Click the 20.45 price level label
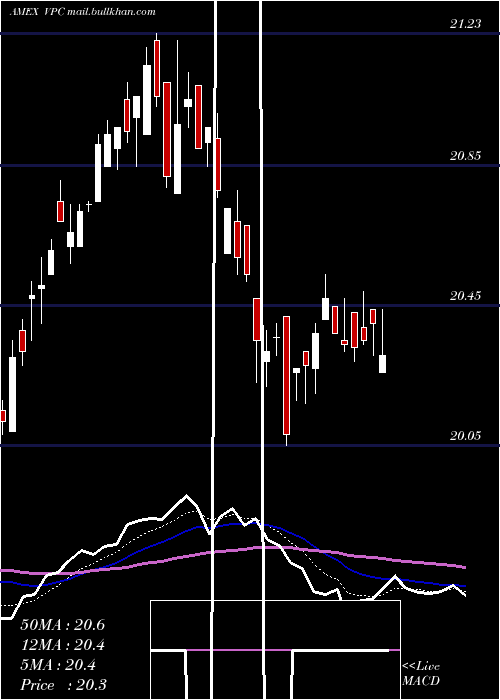The image size is (500, 700). point(466,296)
